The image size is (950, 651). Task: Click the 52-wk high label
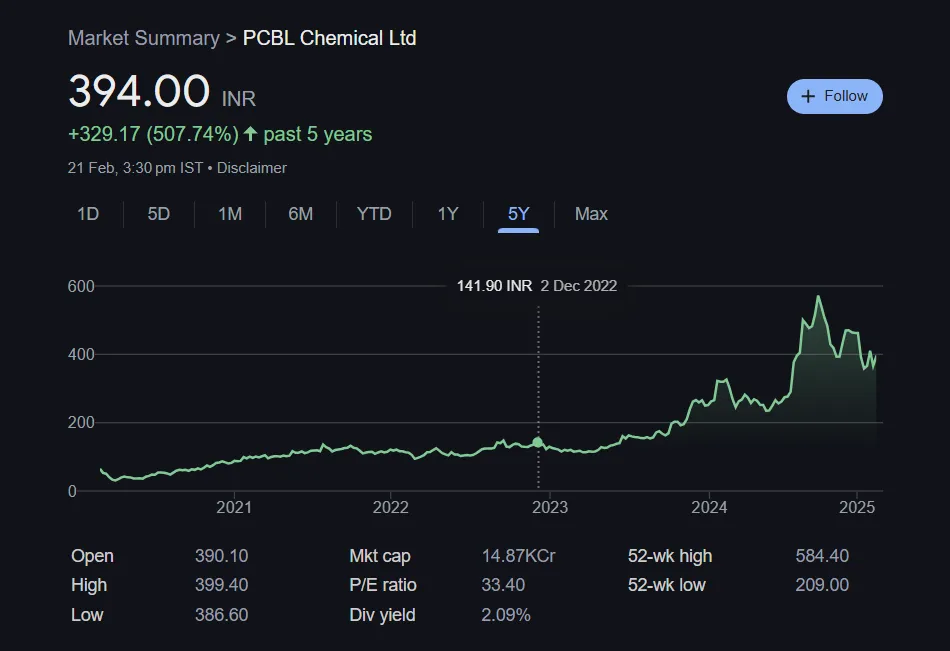670,556
